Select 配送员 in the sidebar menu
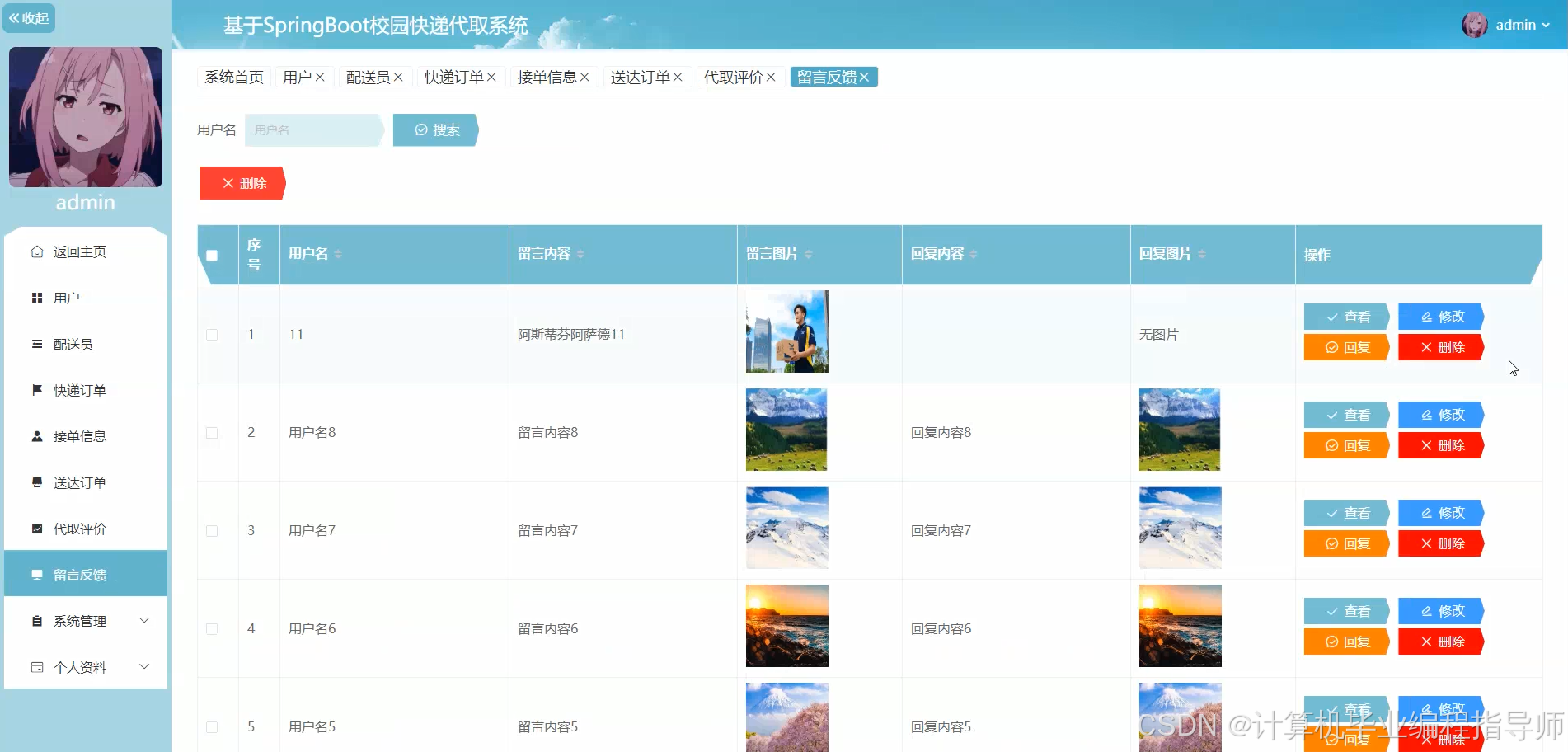Image resolution: width=1568 pixels, height=752 pixels. coord(73,344)
